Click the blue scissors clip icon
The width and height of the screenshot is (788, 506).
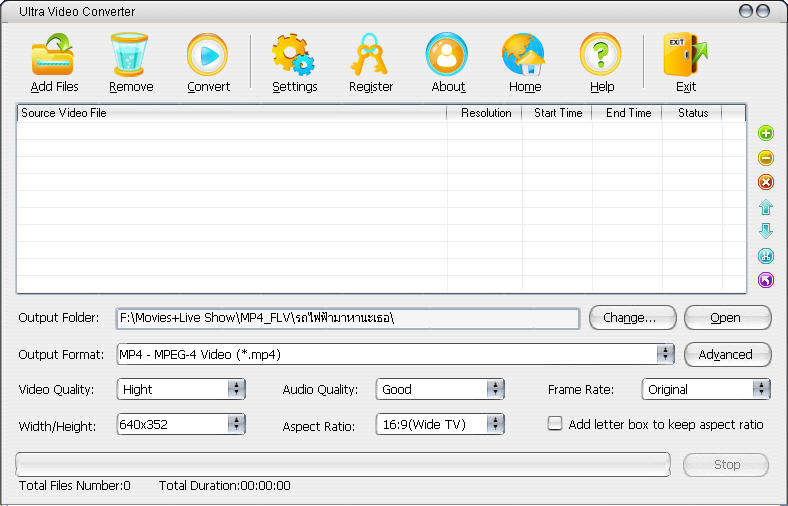[x=765, y=255]
